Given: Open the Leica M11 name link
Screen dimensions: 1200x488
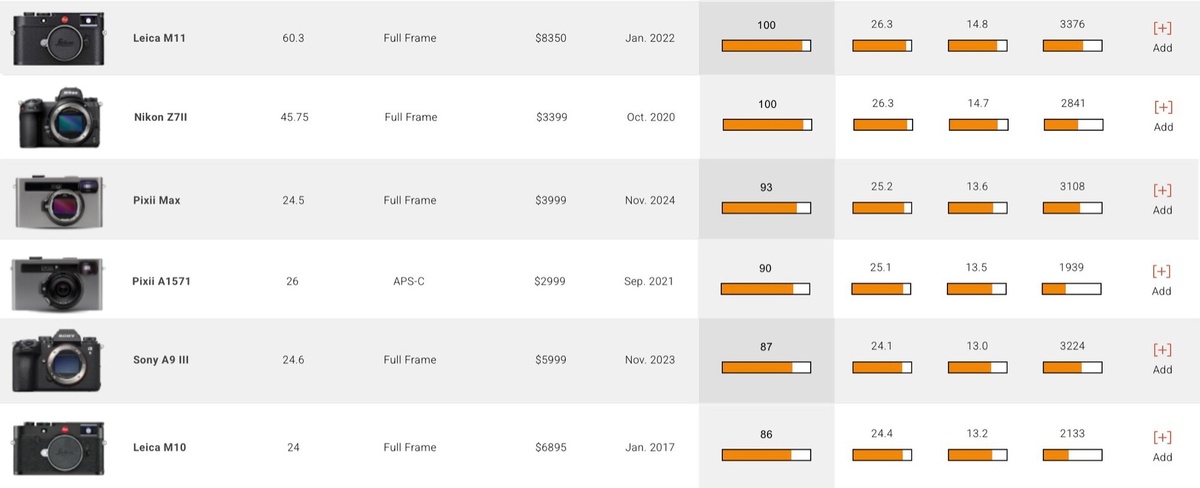Looking at the screenshot, I should coord(159,38).
